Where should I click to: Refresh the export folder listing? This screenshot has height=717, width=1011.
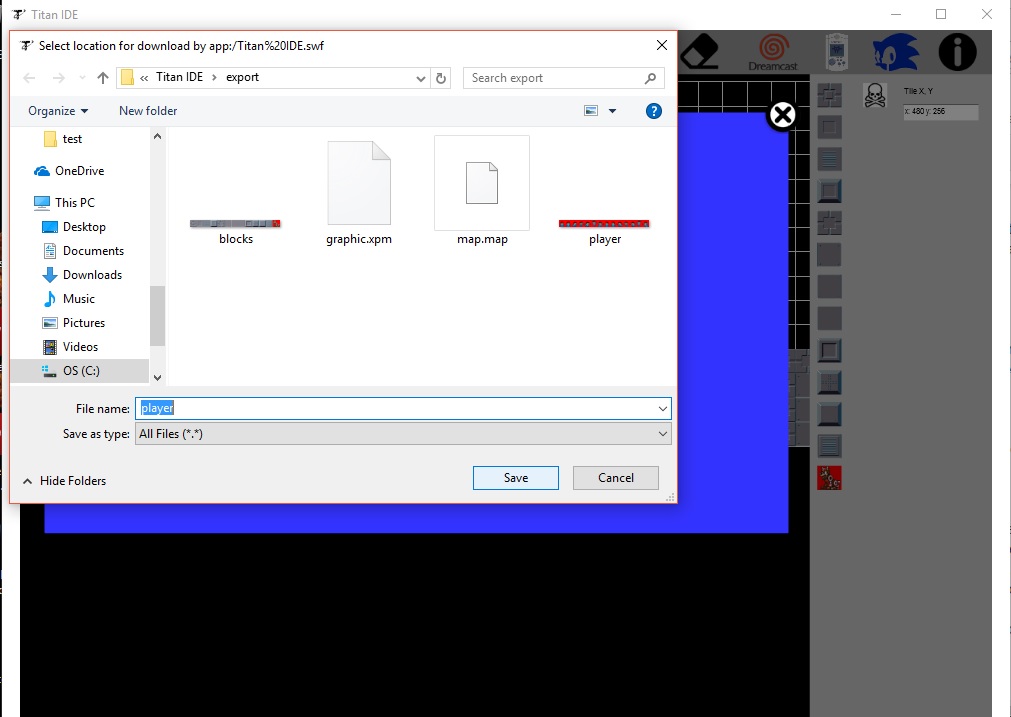pos(441,78)
